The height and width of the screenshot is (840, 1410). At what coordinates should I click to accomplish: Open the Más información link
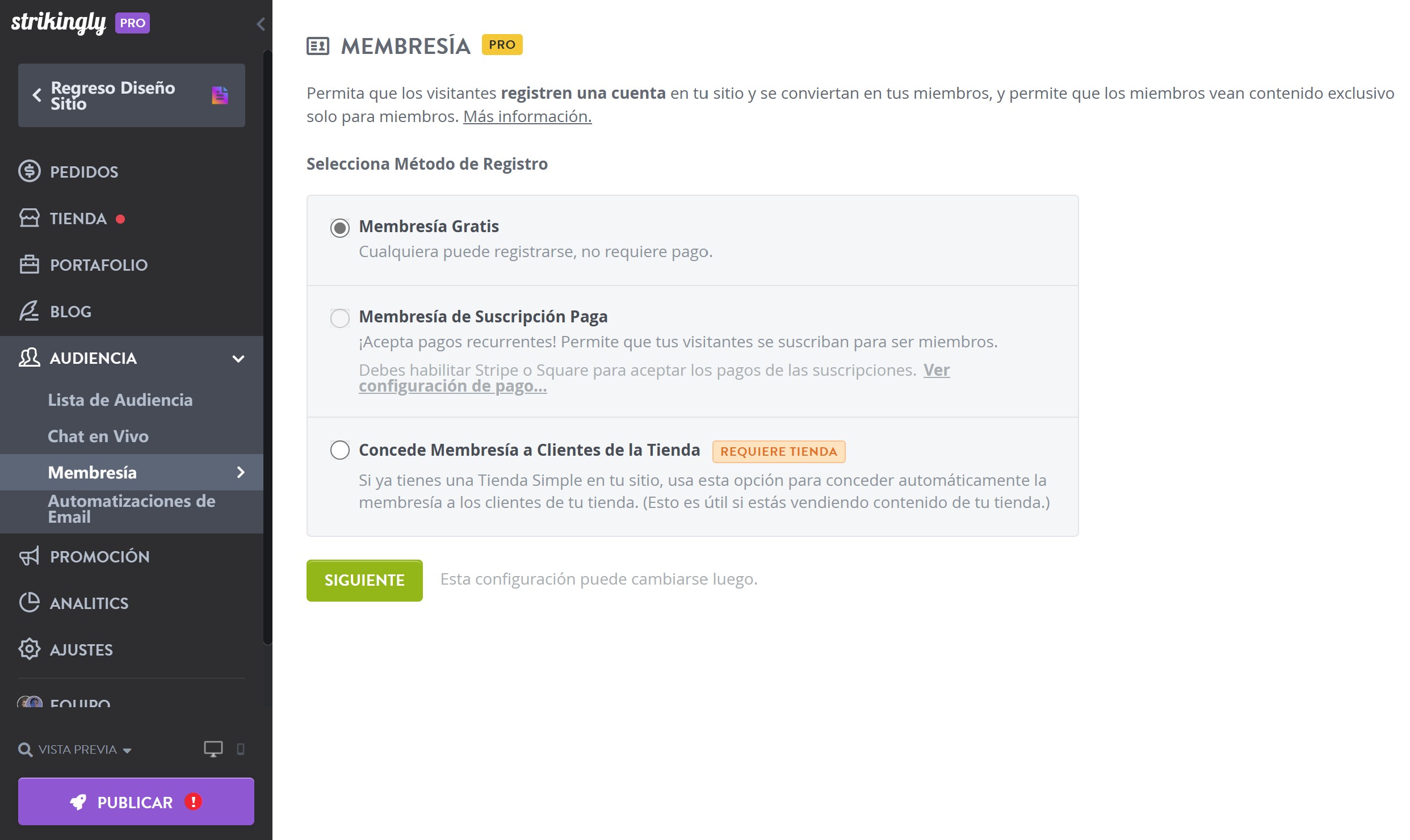pyautogui.click(x=526, y=116)
